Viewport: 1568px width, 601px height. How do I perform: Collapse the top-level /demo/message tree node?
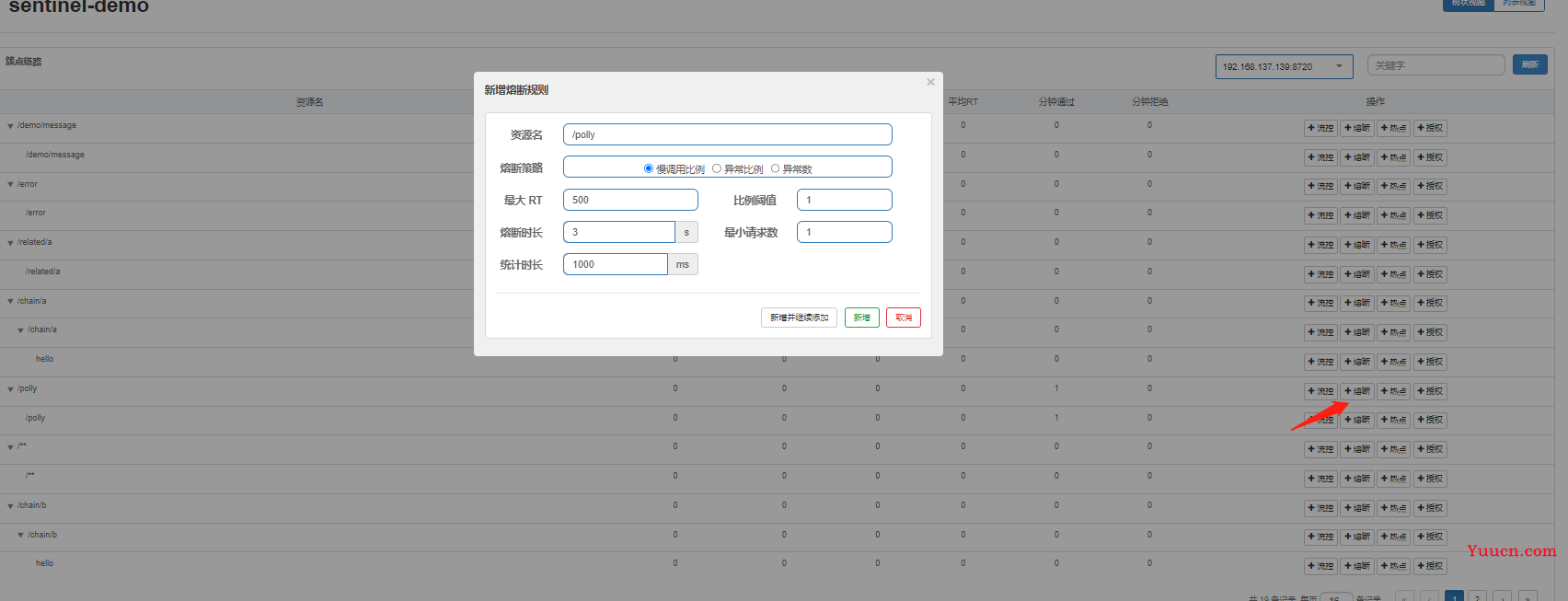(x=11, y=126)
